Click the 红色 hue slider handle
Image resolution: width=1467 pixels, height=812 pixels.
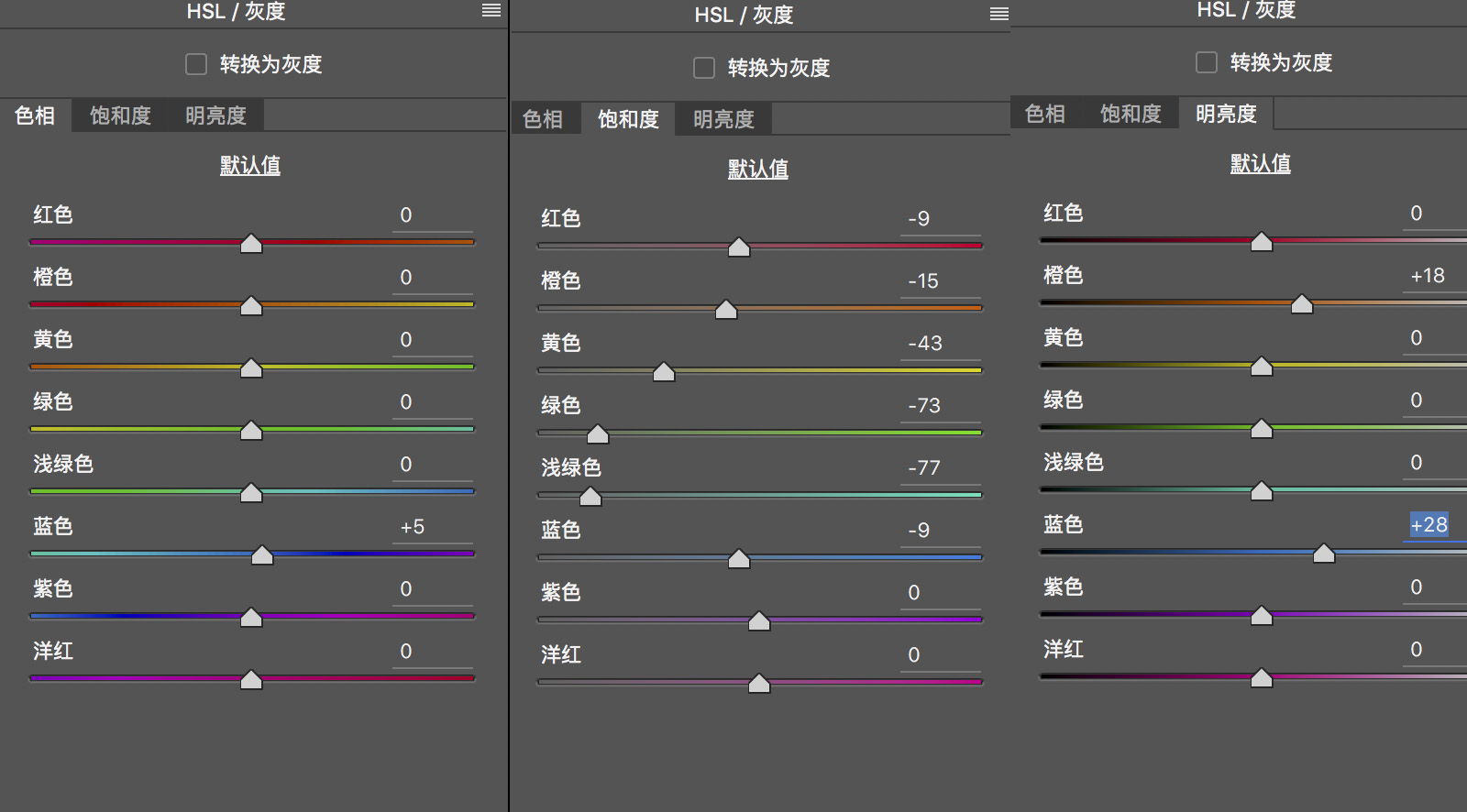(251, 244)
